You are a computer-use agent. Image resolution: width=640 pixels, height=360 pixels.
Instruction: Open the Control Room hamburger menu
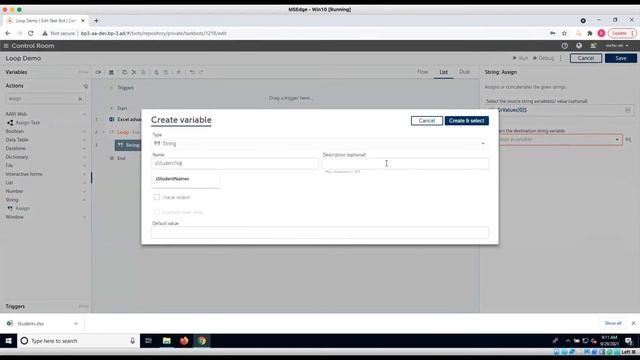click(6, 46)
